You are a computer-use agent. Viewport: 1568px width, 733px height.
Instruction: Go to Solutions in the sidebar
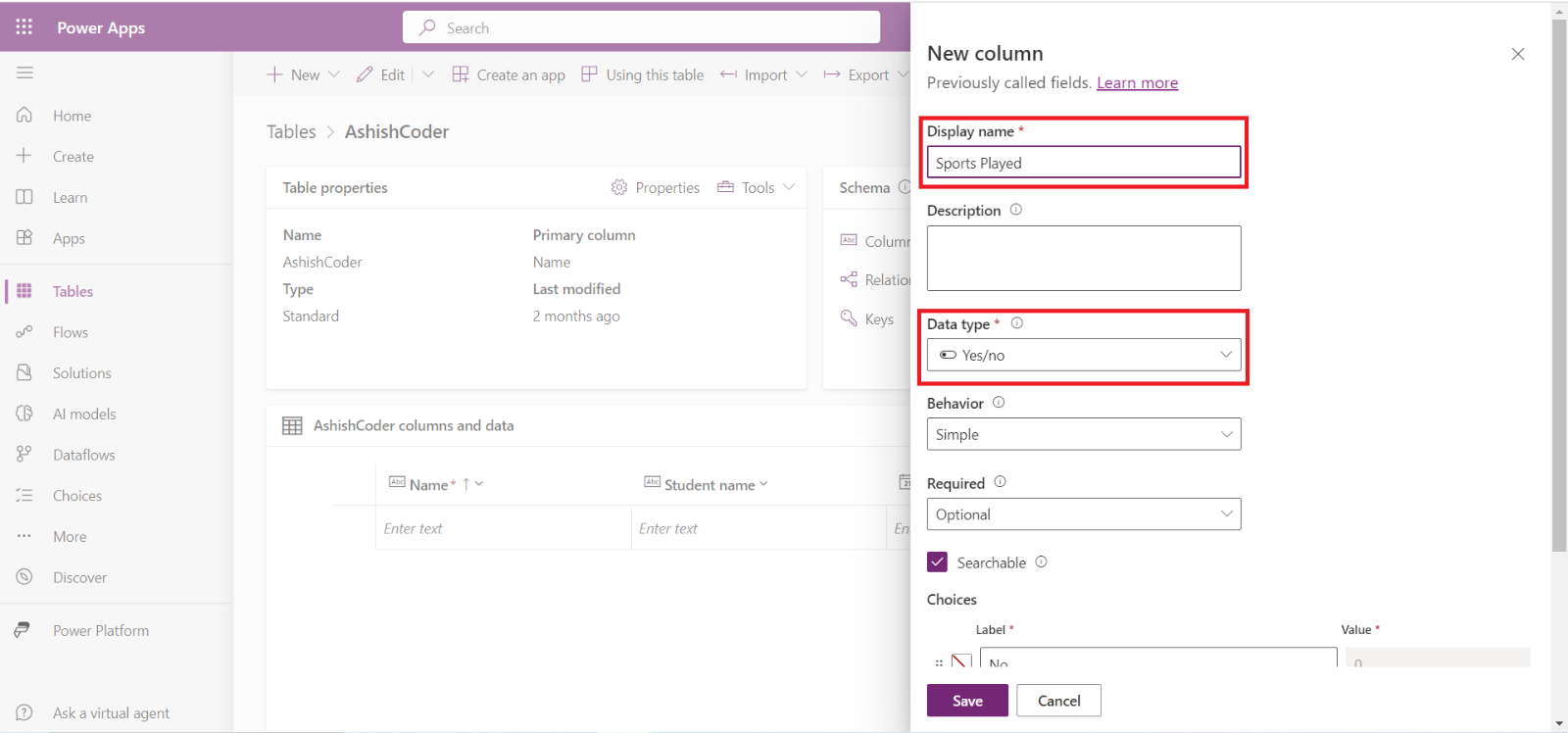coord(81,373)
